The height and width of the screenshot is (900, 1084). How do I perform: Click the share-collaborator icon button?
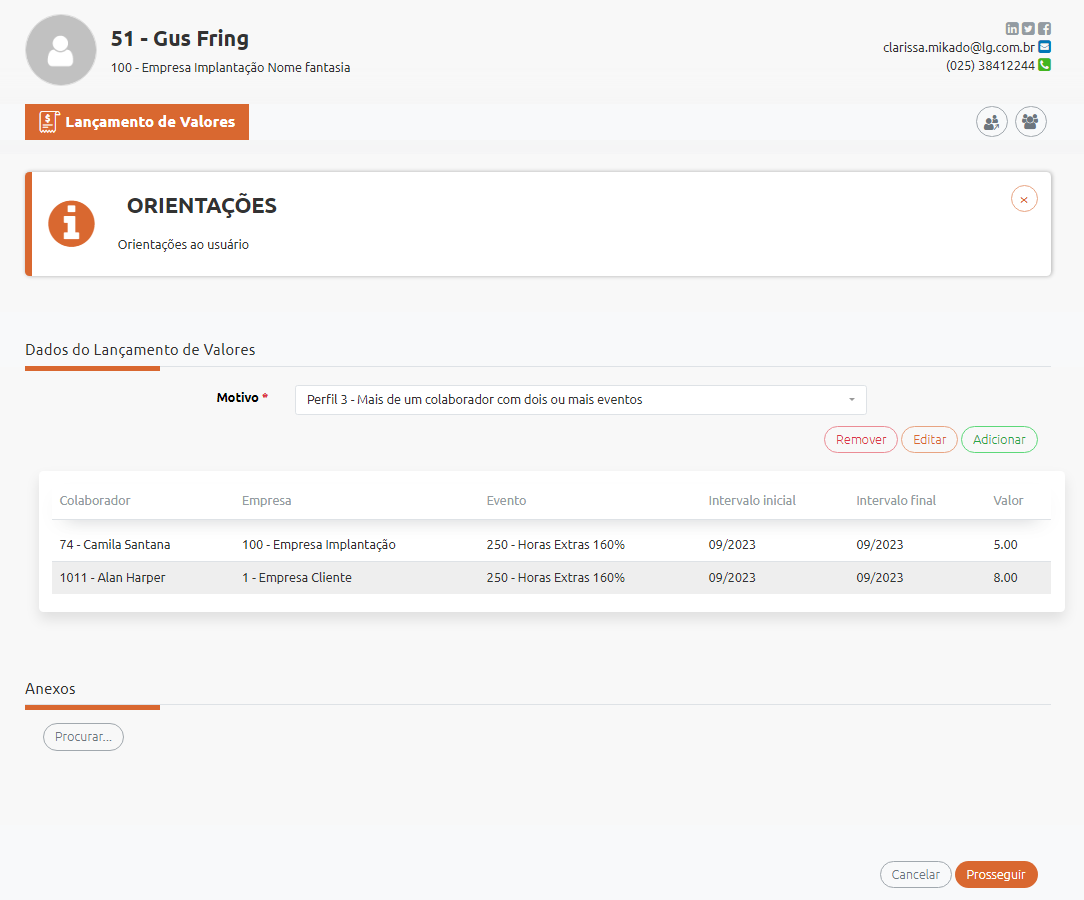coord(991,122)
